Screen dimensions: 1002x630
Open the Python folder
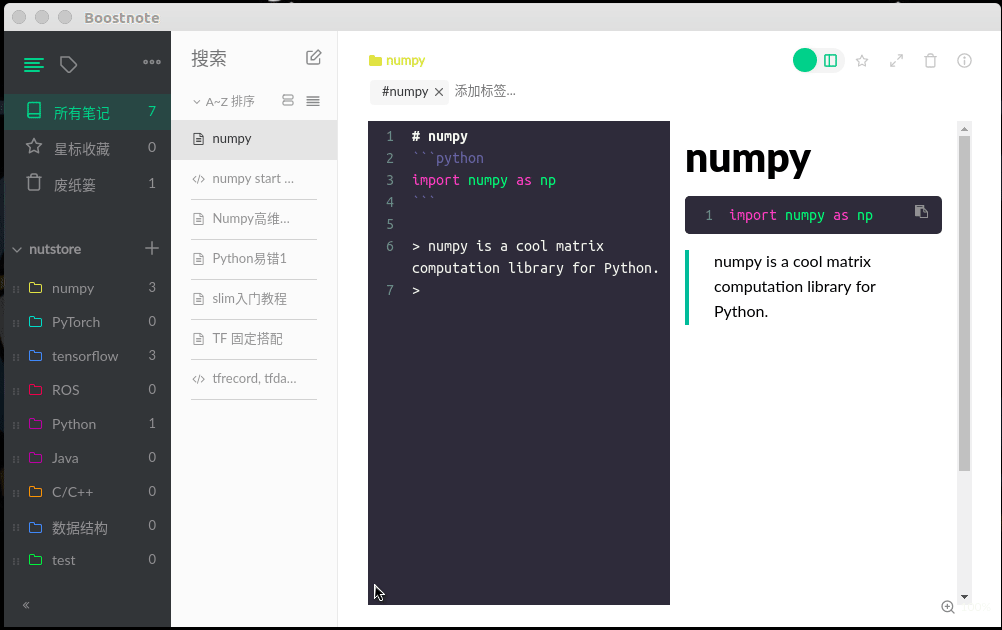pyautogui.click(x=88, y=424)
